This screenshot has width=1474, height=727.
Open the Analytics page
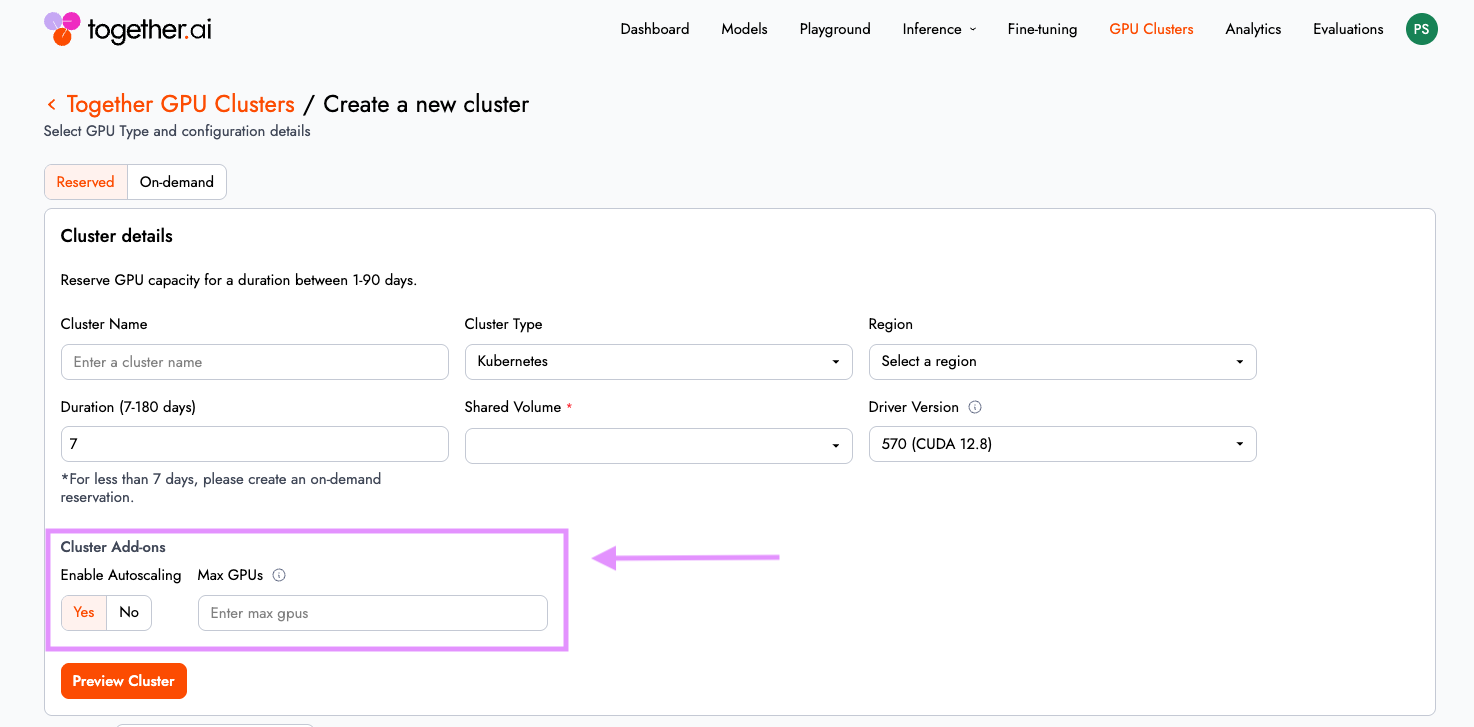(x=1253, y=29)
